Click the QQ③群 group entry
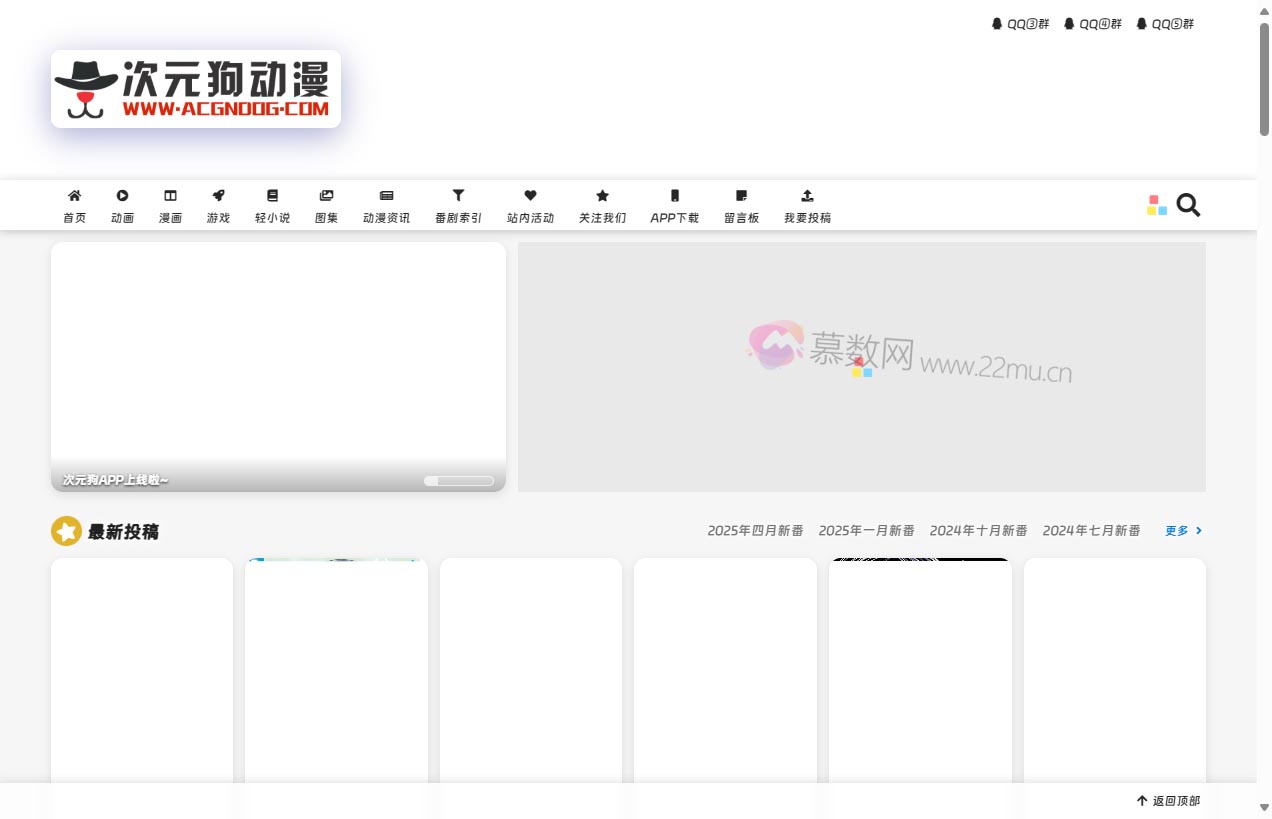1272x819 pixels. 1020,23
